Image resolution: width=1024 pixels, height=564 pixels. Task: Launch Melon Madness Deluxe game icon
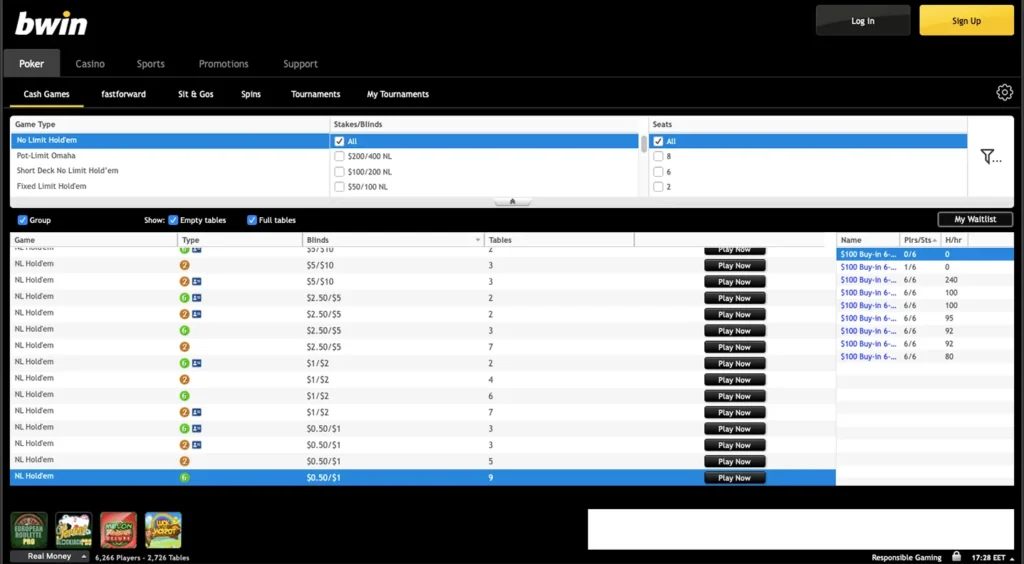[118, 530]
